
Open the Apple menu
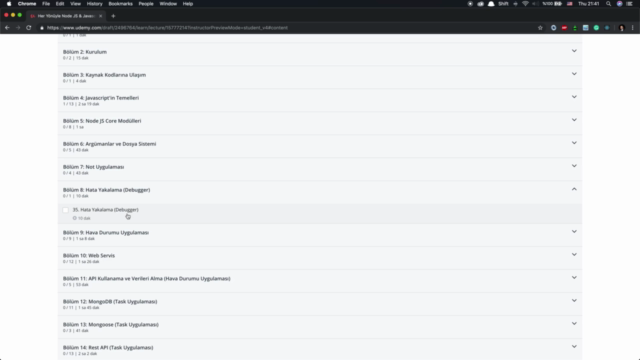point(9,4)
